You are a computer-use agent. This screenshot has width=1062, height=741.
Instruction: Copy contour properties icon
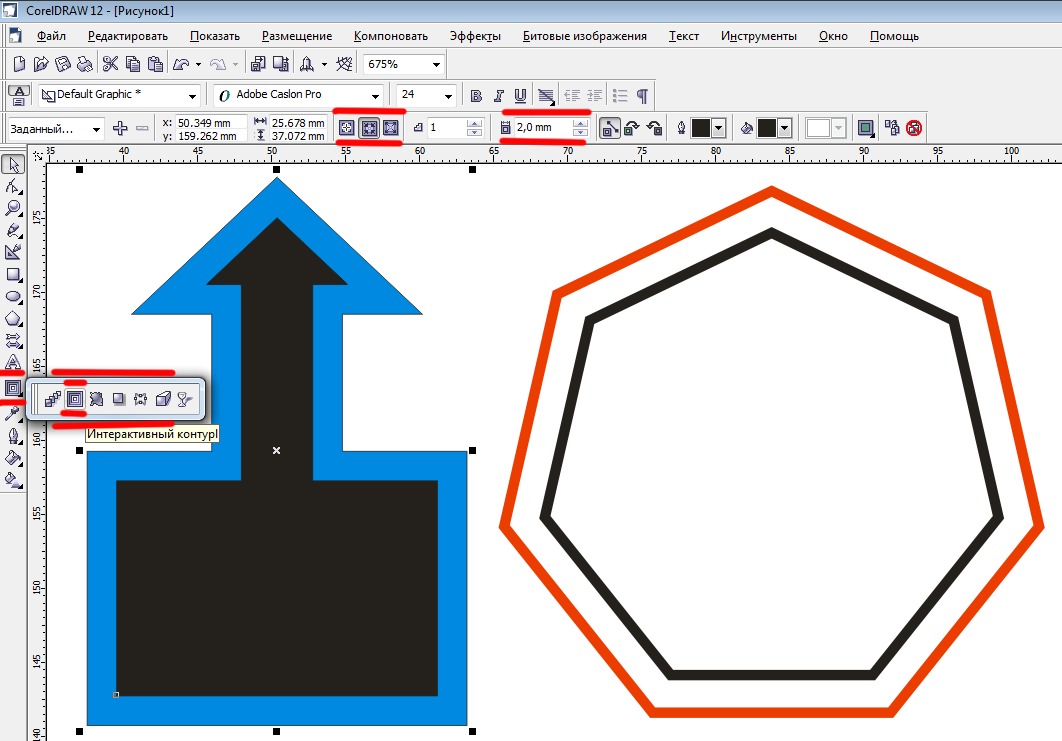(891, 127)
